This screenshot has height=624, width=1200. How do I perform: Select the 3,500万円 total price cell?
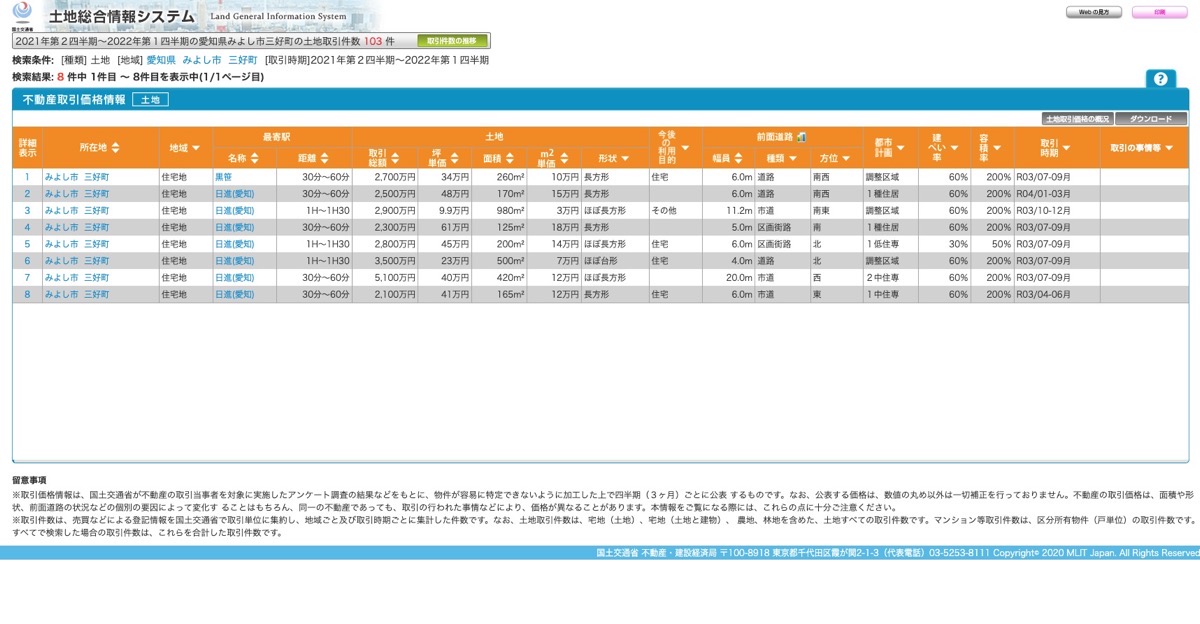click(x=385, y=261)
